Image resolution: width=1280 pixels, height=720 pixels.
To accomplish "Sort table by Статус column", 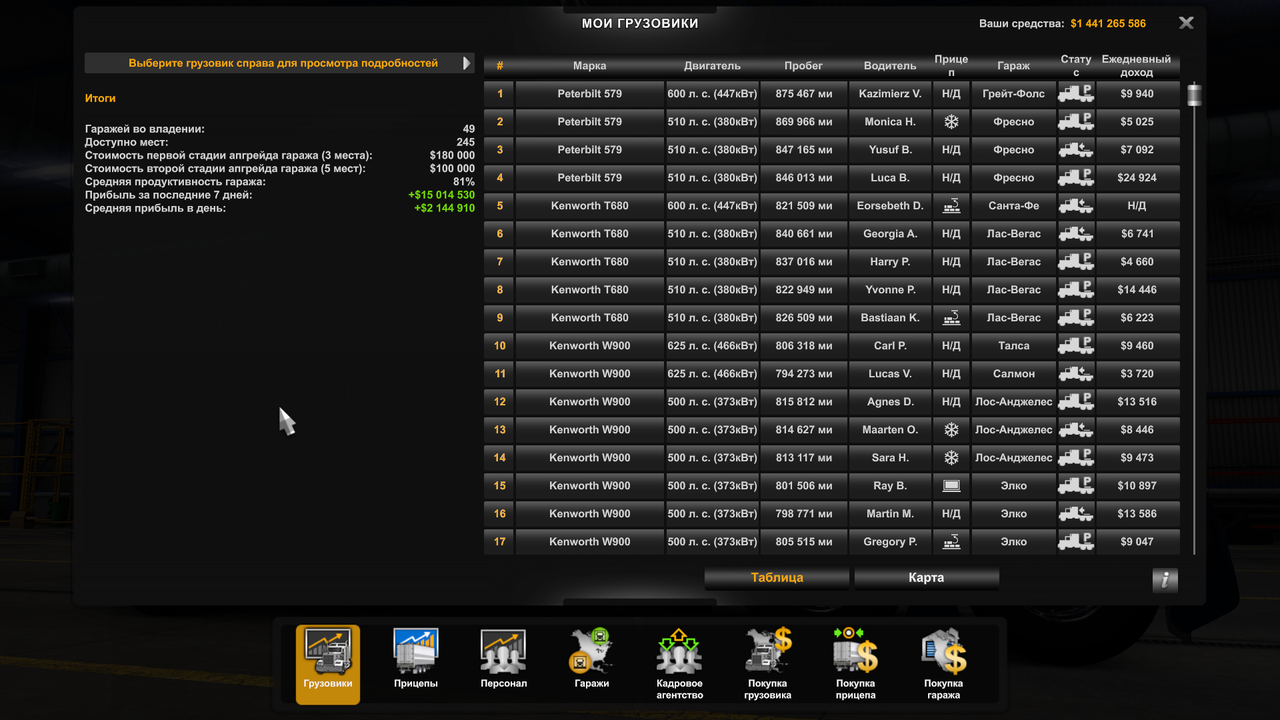I will tap(1076, 66).
